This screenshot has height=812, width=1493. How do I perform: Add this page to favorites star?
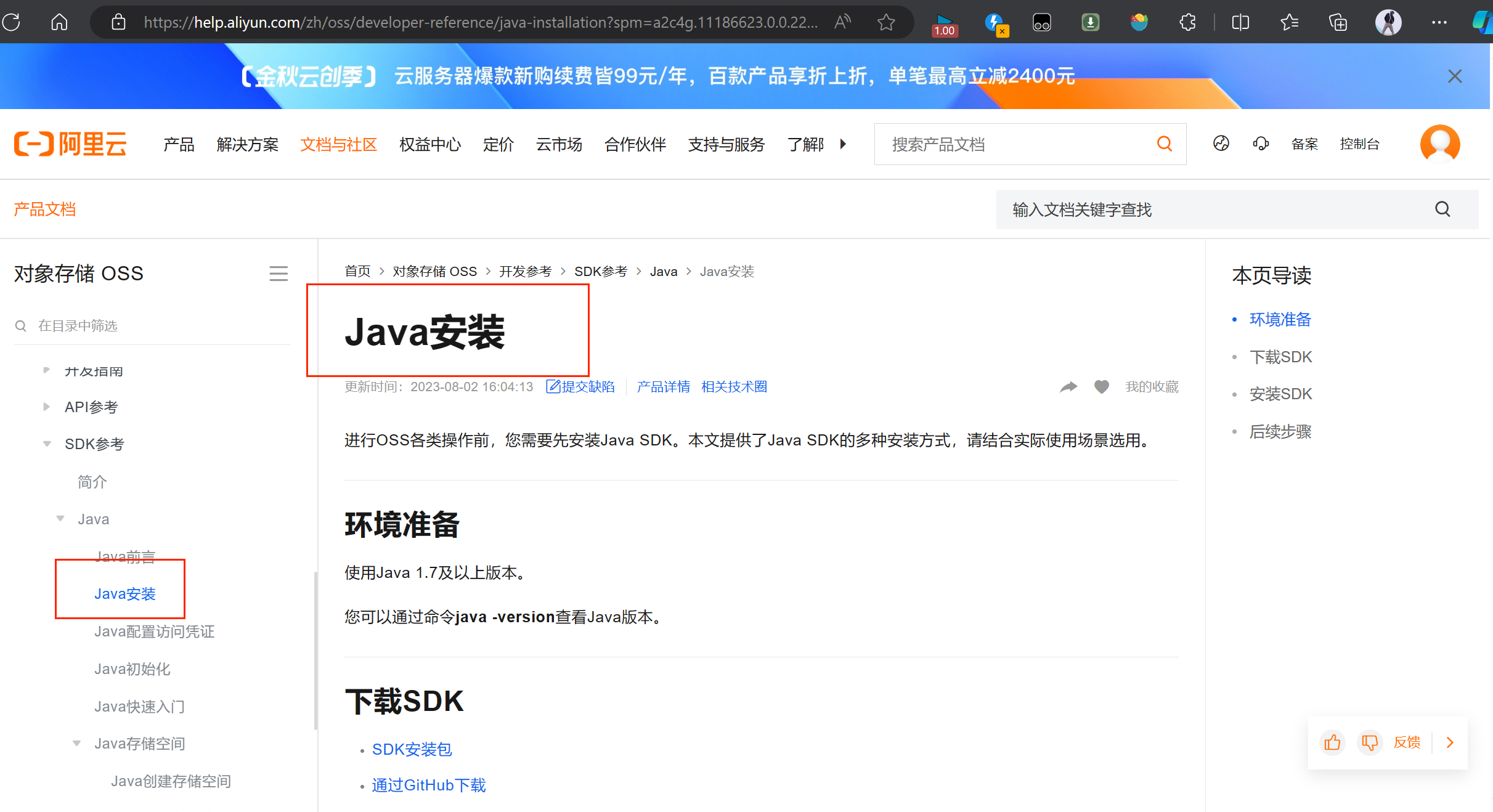pyautogui.click(x=886, y=23)
